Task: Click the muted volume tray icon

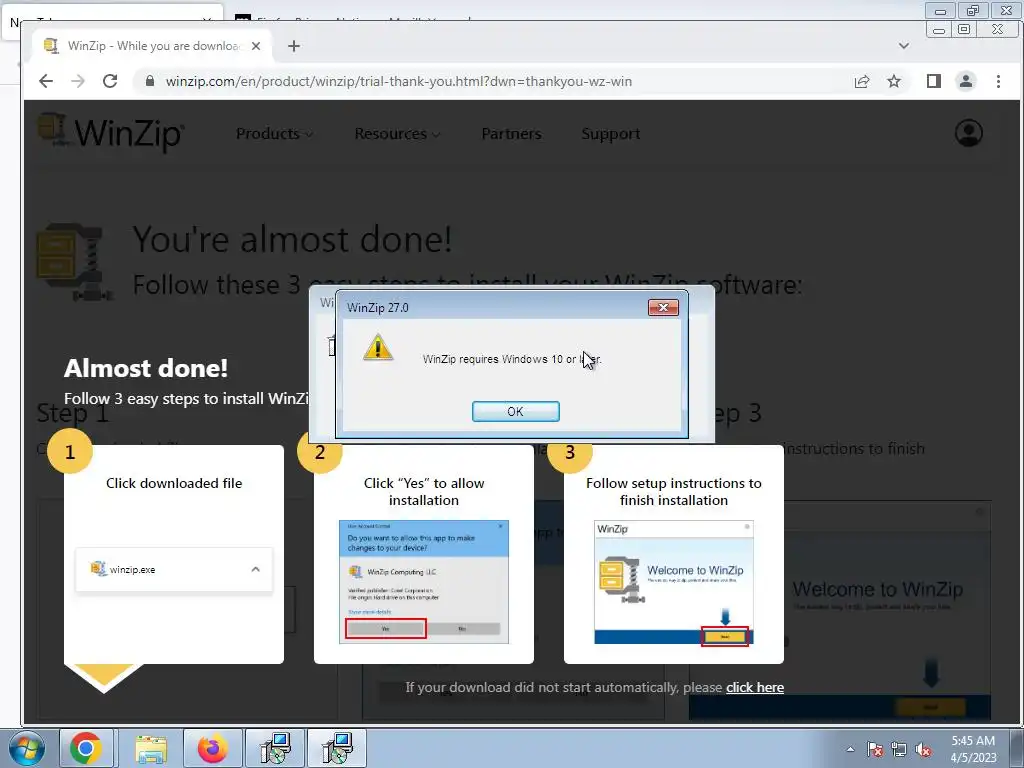Action: point(923,750)
